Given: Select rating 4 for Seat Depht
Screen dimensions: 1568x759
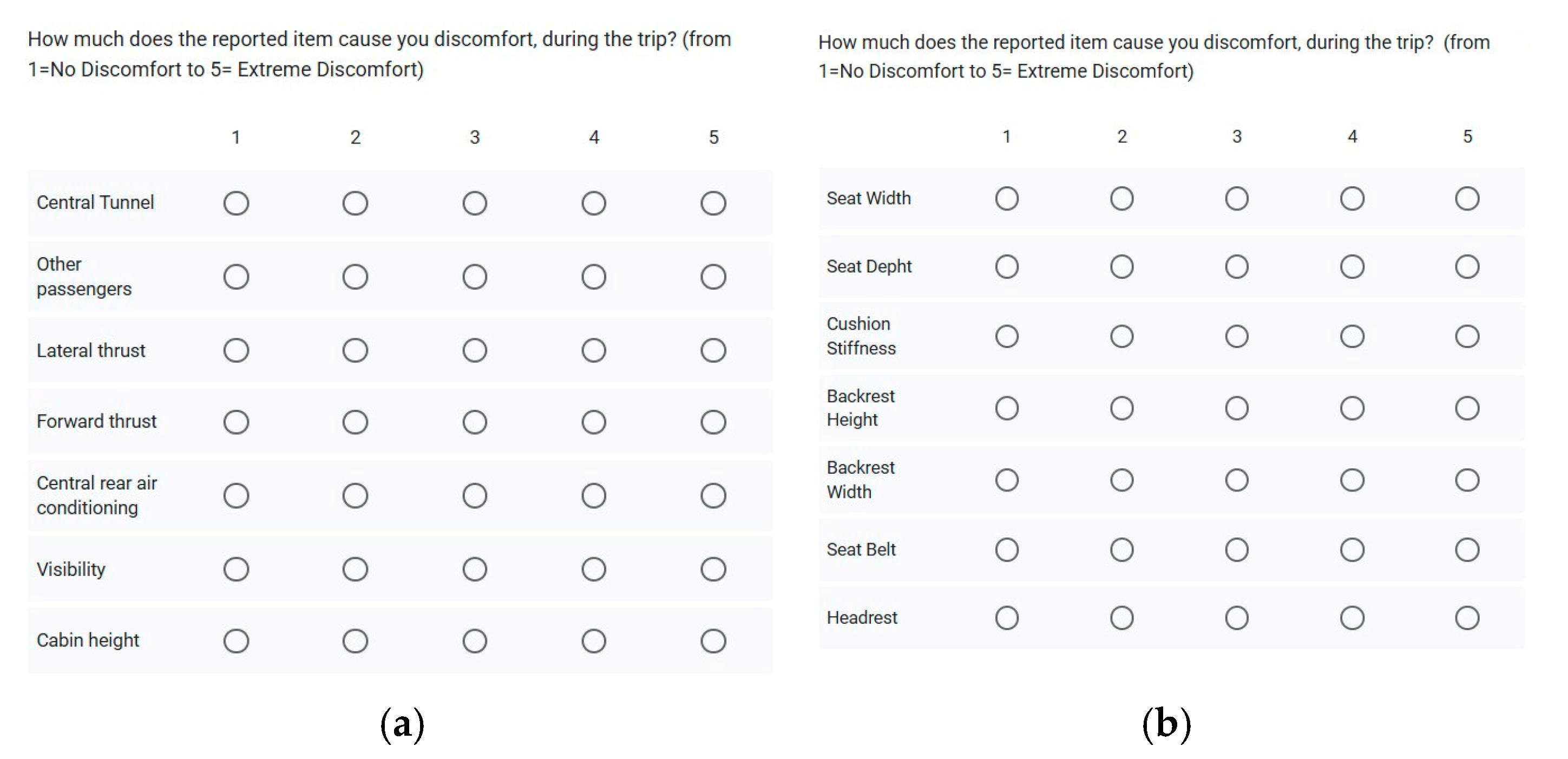Looking at the screenshot, I should [1352, 266].
